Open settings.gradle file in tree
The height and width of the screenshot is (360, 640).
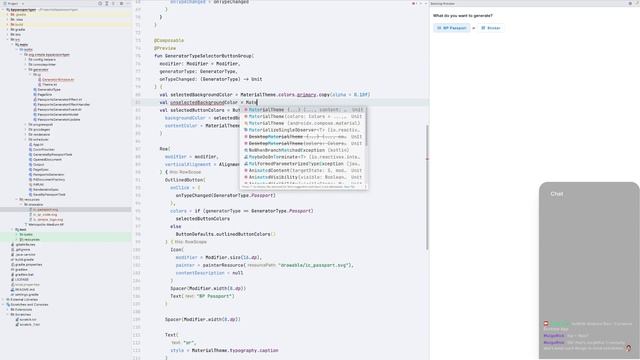pos(25,294)
